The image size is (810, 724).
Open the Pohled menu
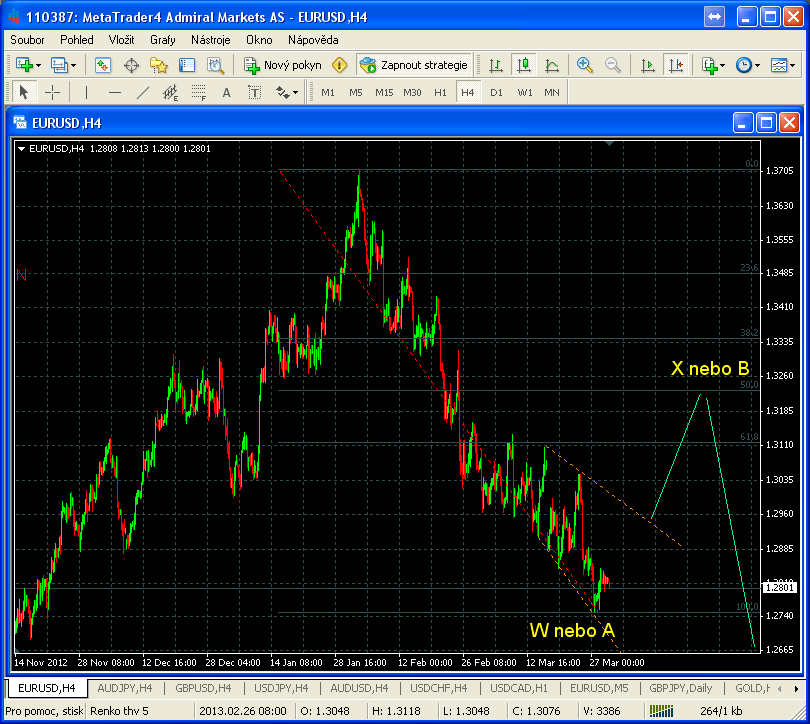point(77,40)
